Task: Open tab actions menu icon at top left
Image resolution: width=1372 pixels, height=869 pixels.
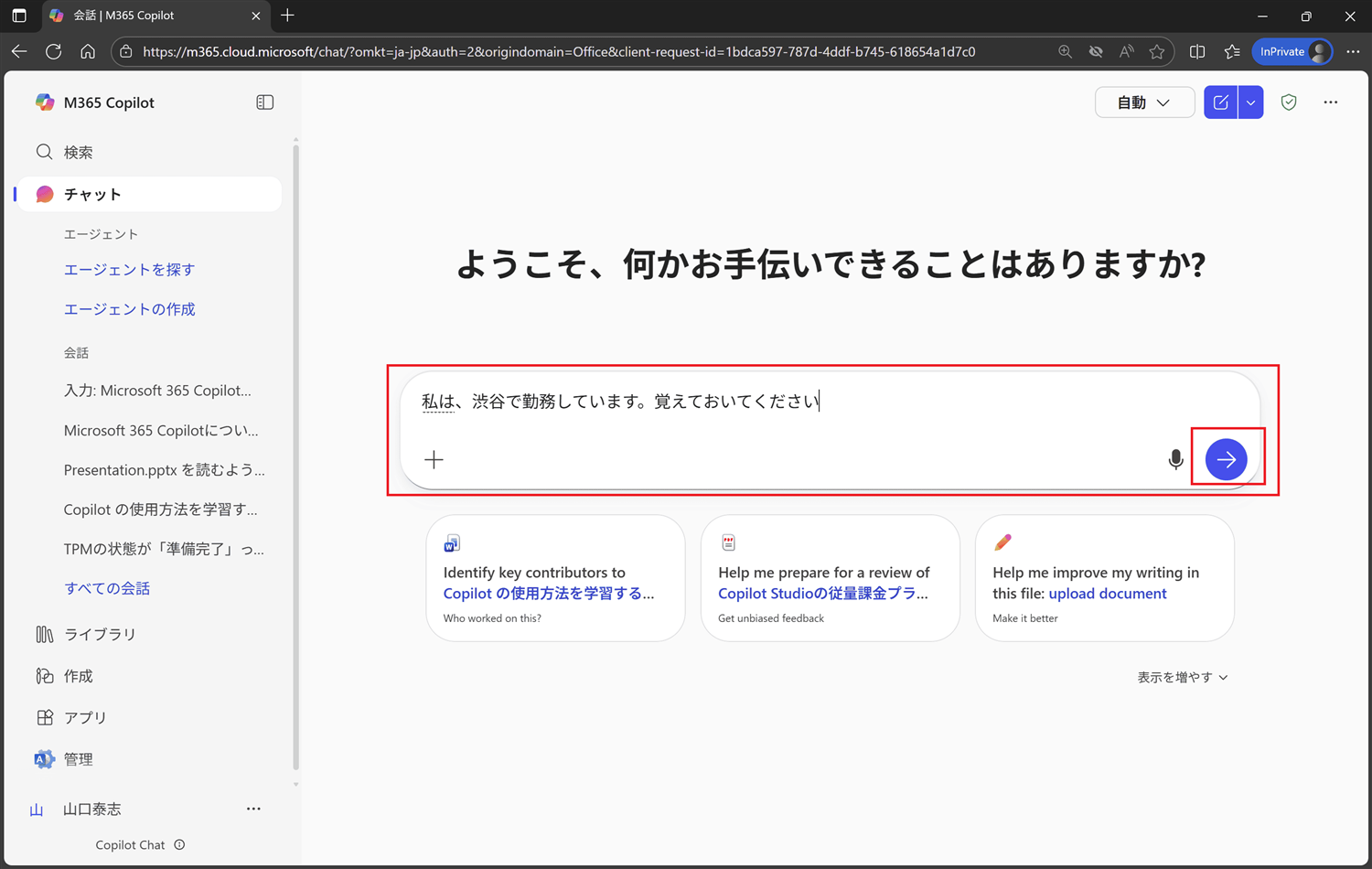Action: click(19, 16)
